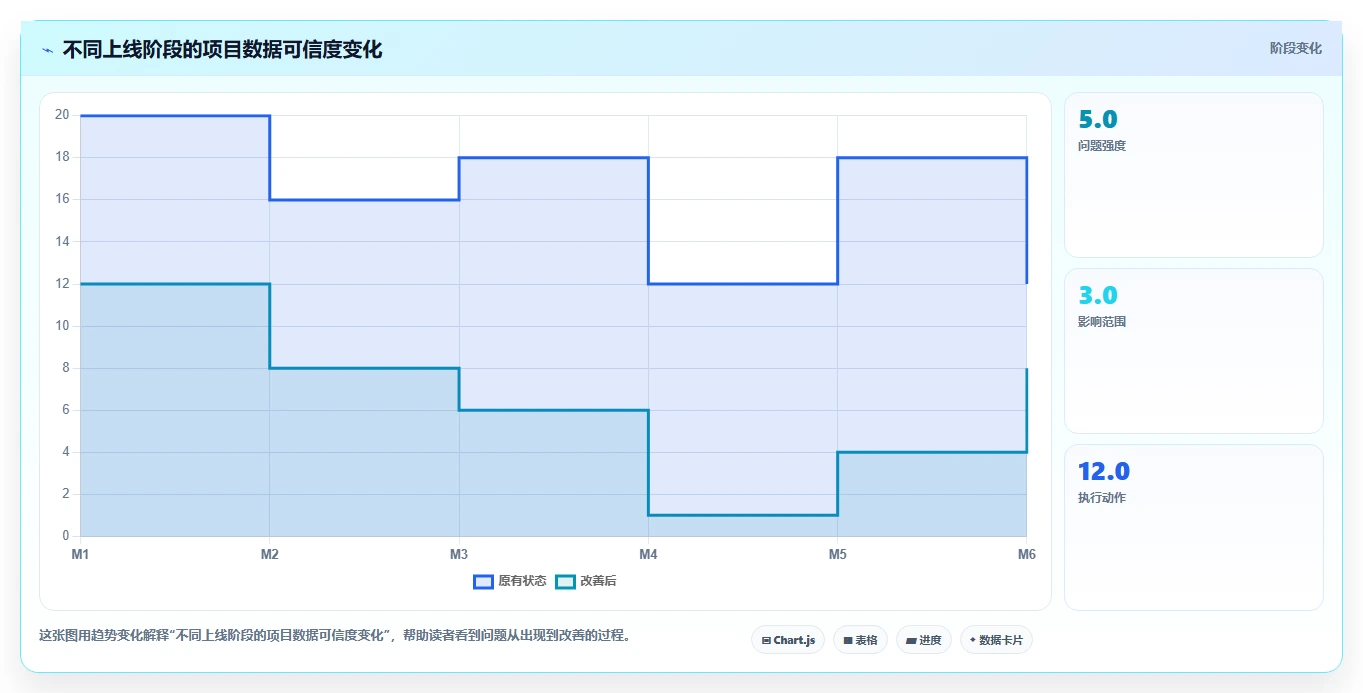The image size is (1363, 693).
Task: Click the M5 axis label
Action: [837, 553]
